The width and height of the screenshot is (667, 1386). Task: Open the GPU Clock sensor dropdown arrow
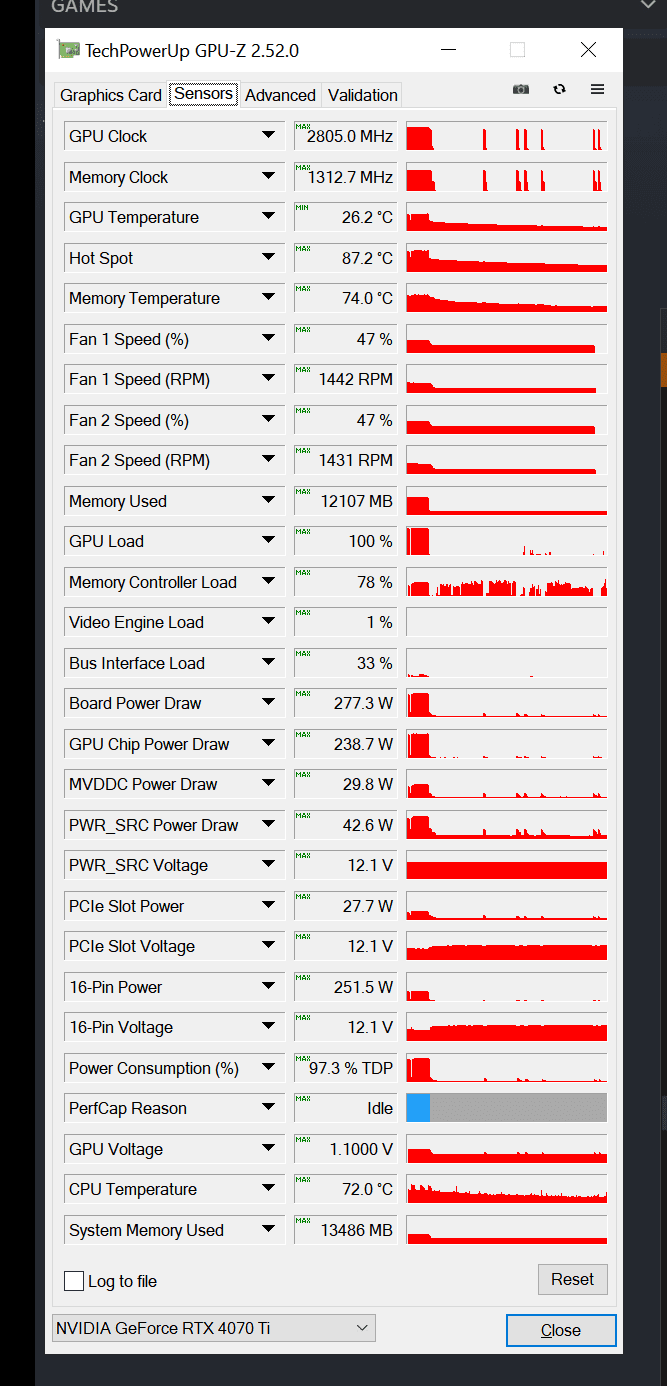(268, 136)
